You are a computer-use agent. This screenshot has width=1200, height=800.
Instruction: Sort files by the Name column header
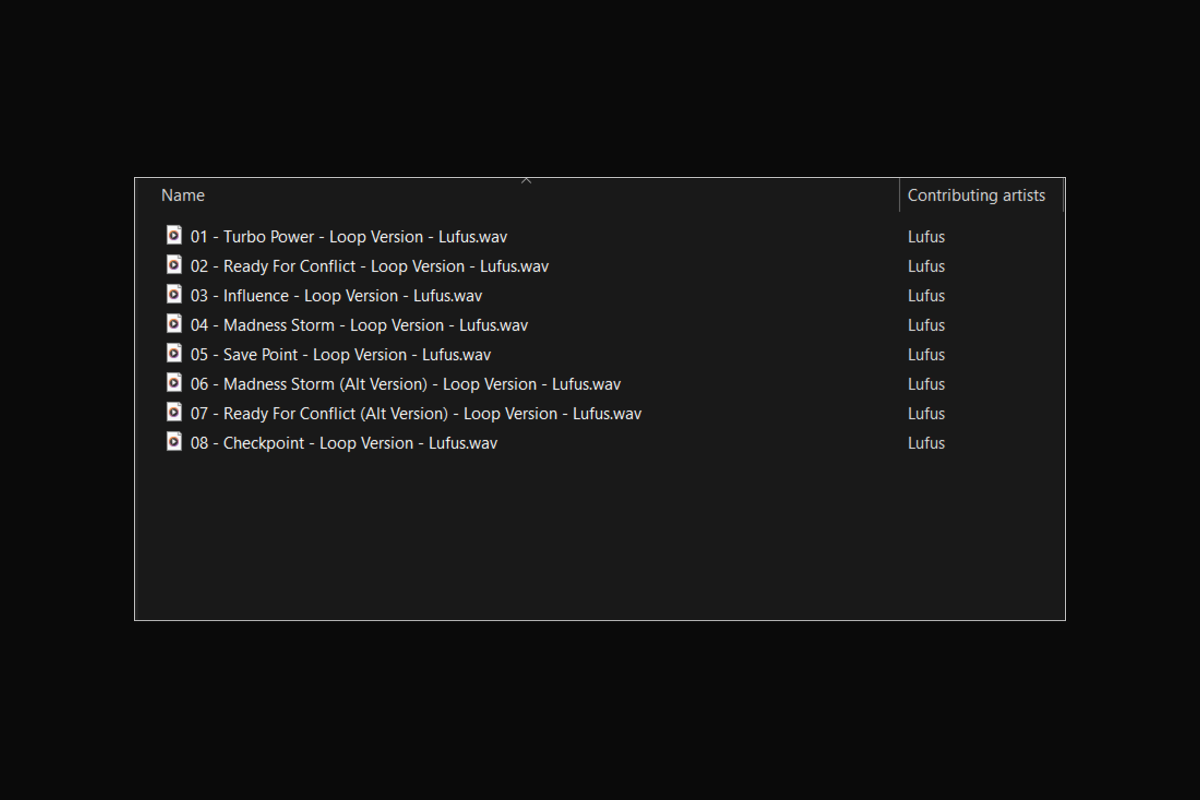coord(183,196)
